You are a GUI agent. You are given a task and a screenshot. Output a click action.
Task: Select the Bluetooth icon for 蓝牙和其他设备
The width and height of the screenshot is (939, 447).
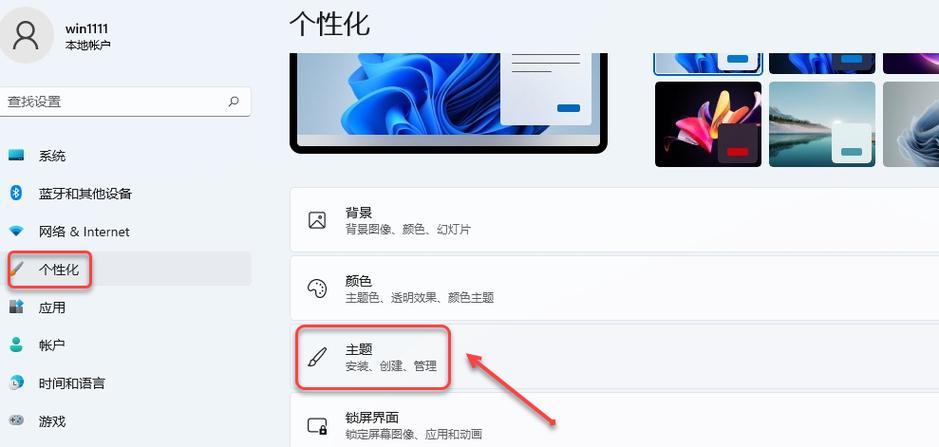pos(17,193)
